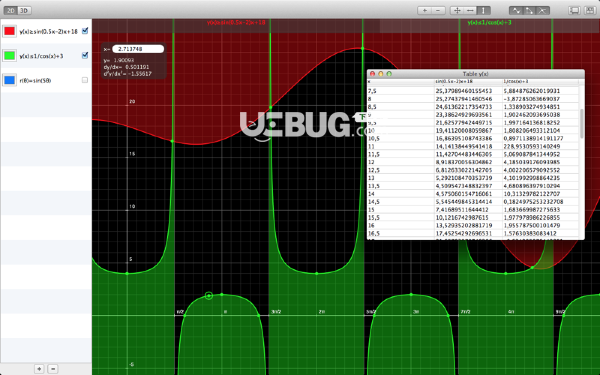Click the red color swatch of first equation

pyautogui.click(x=10, y=31)
